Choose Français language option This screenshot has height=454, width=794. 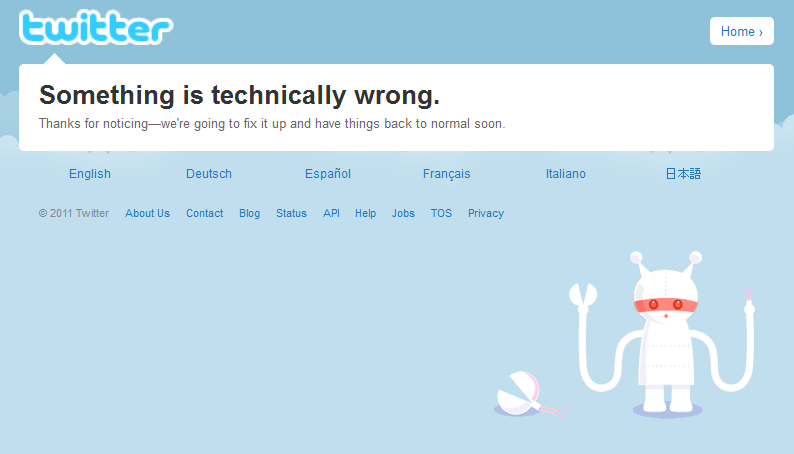(x=447, y=174)
